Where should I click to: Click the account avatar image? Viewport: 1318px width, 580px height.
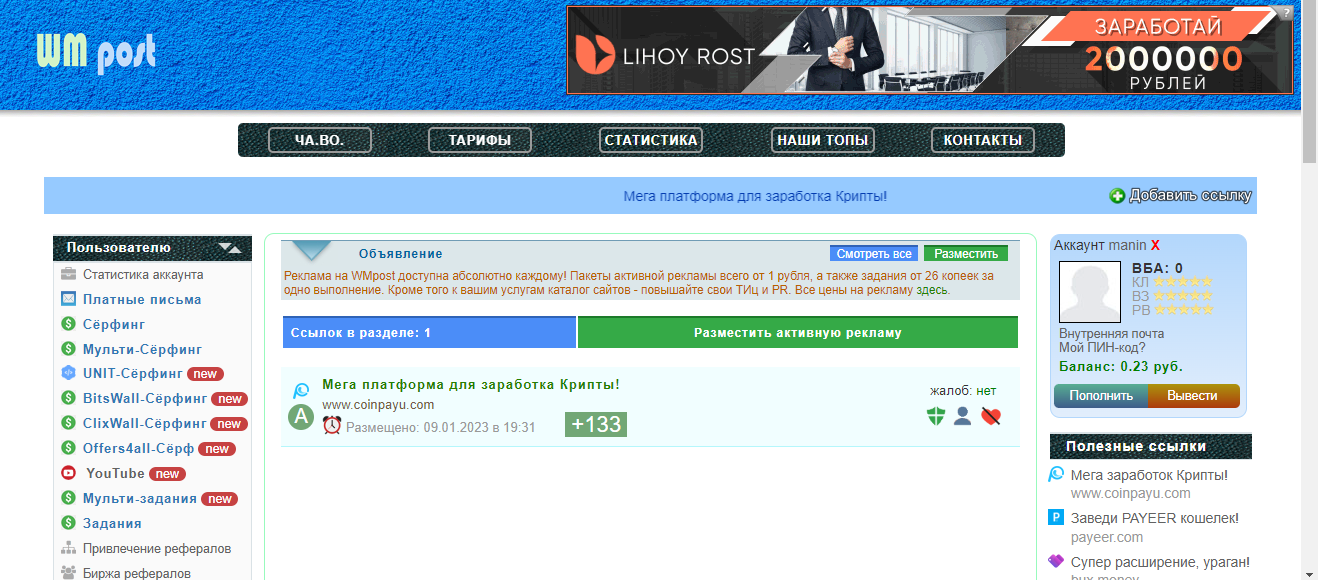[1091, 292]
